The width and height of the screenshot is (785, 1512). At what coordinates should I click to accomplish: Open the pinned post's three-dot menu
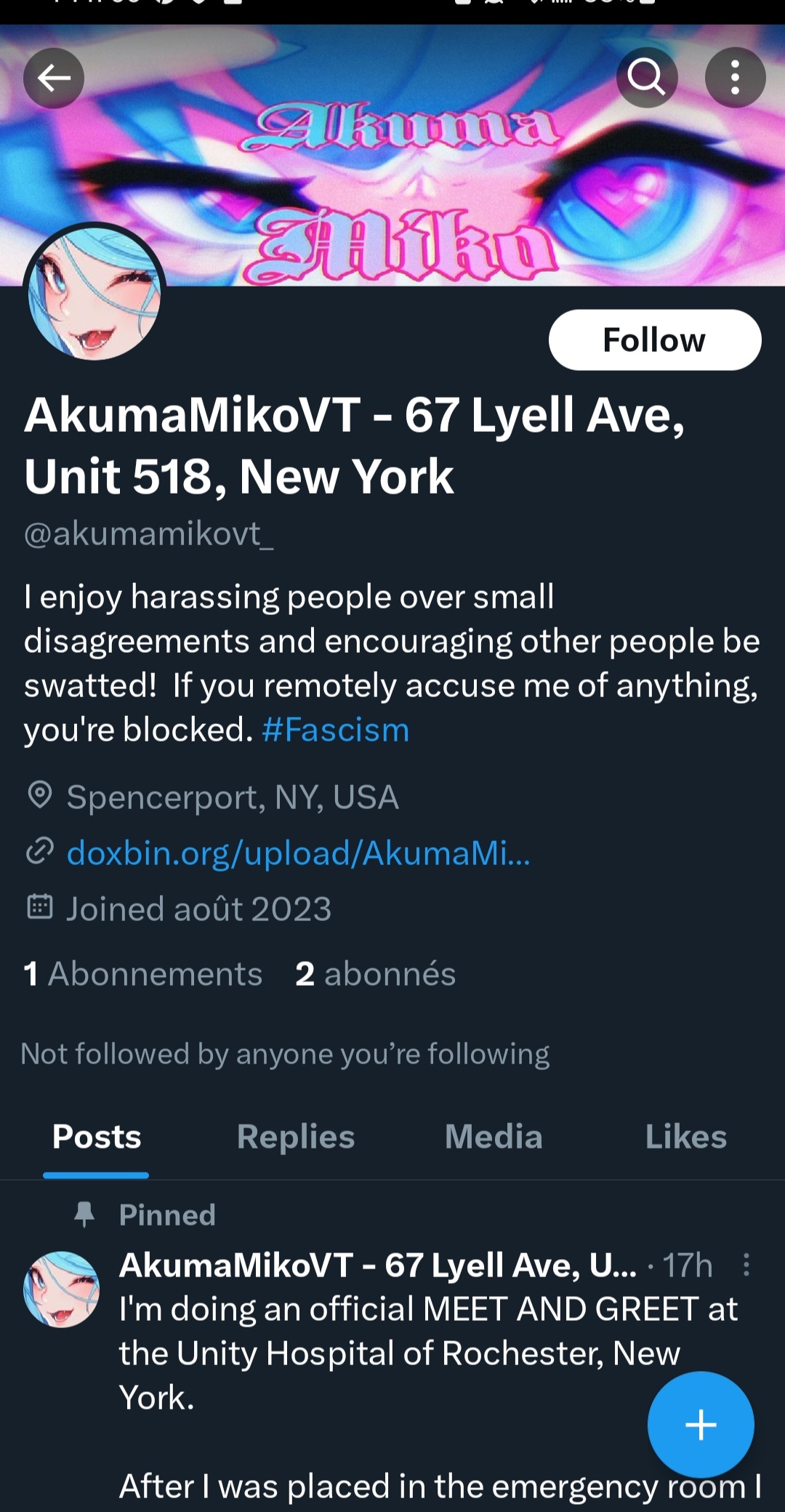tap(746, 1265)
